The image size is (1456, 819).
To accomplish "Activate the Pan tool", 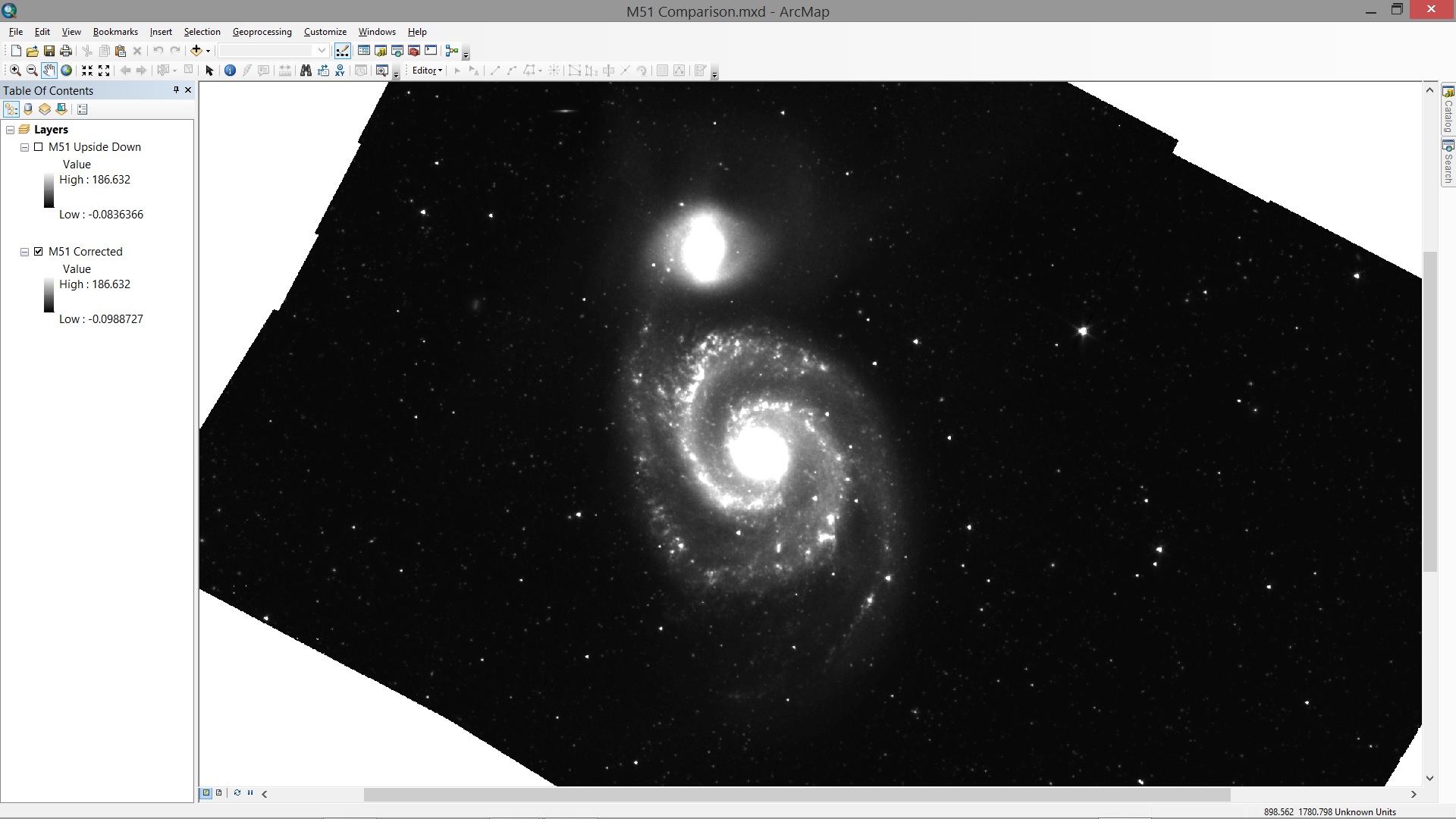I will (x=49, y=70).
